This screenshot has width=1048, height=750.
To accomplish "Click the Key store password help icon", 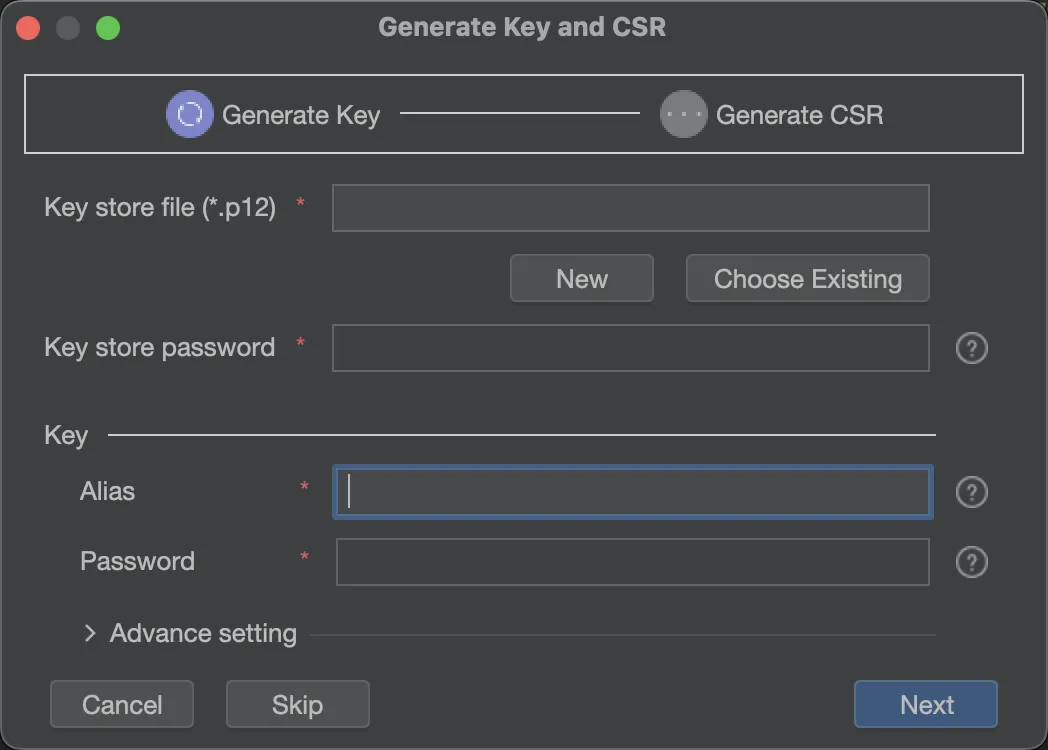I will (972, 348).
